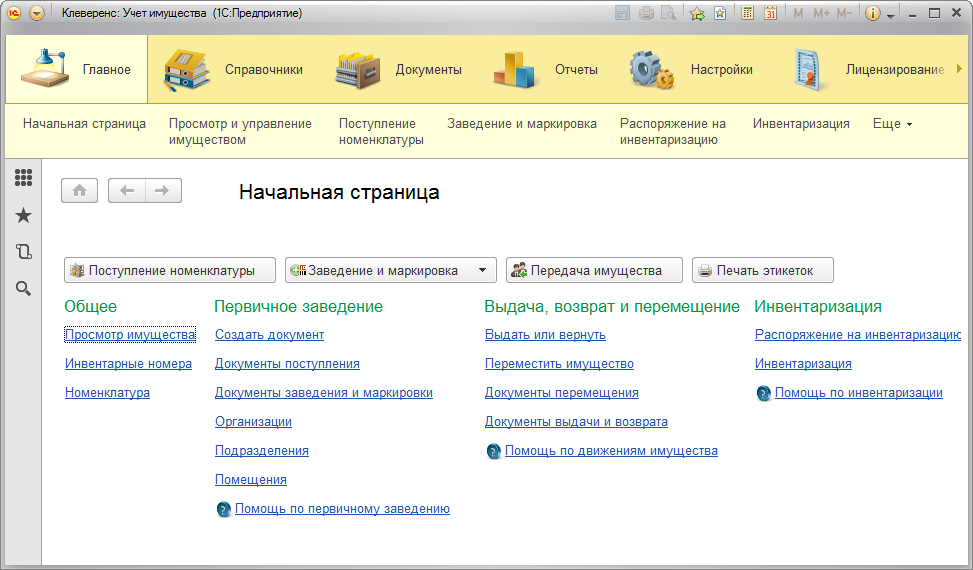Open the Номенклатура link

107,393
